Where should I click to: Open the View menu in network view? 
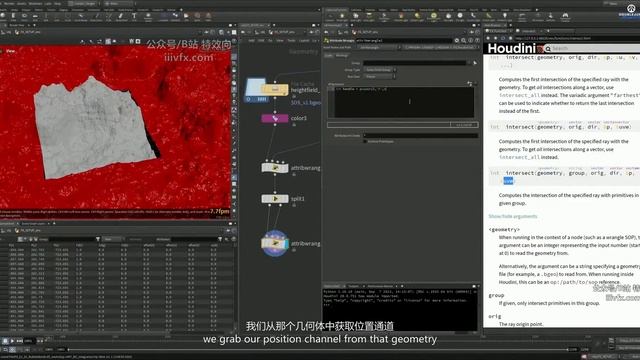280,40
